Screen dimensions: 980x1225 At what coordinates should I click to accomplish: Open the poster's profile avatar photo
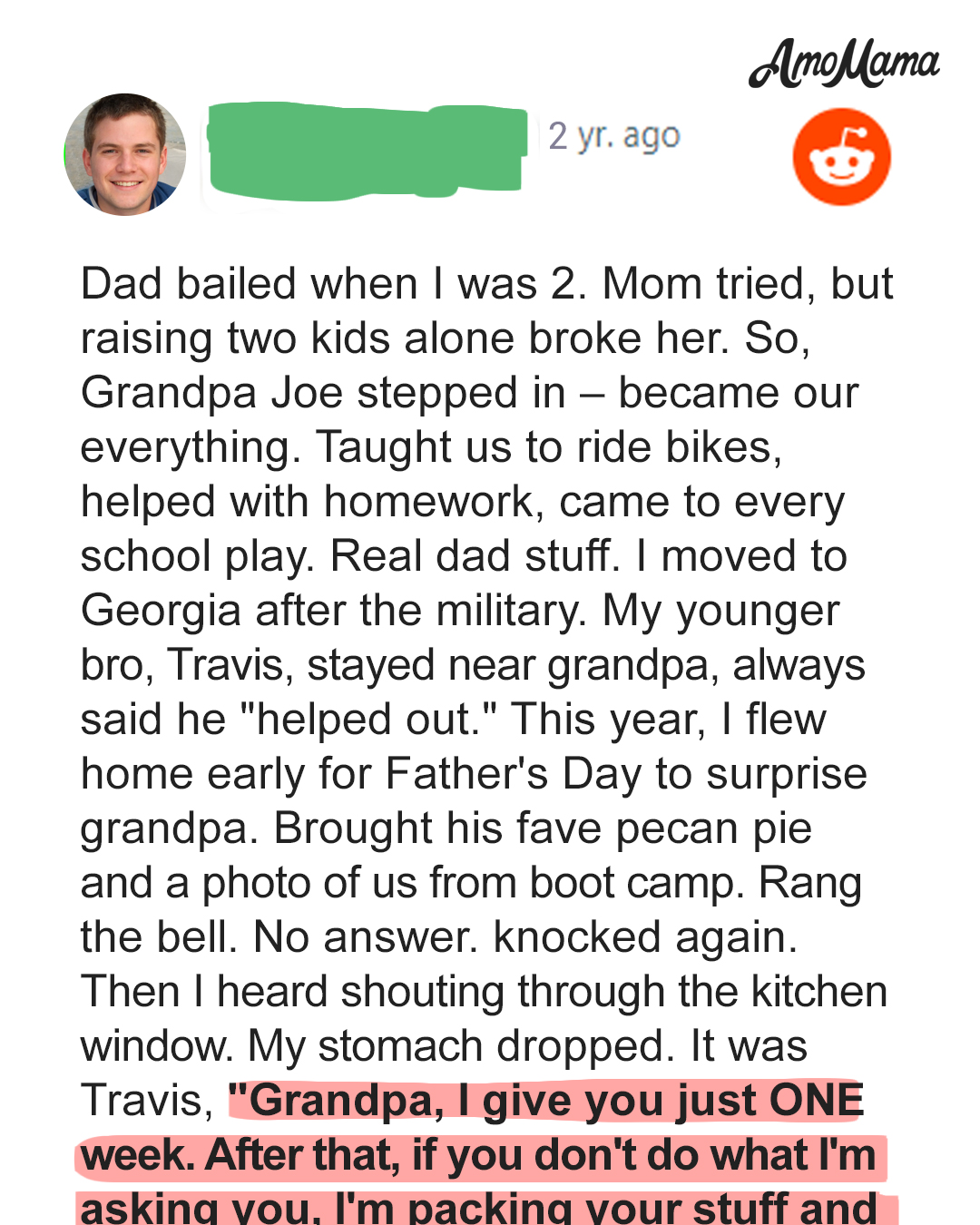125,154
